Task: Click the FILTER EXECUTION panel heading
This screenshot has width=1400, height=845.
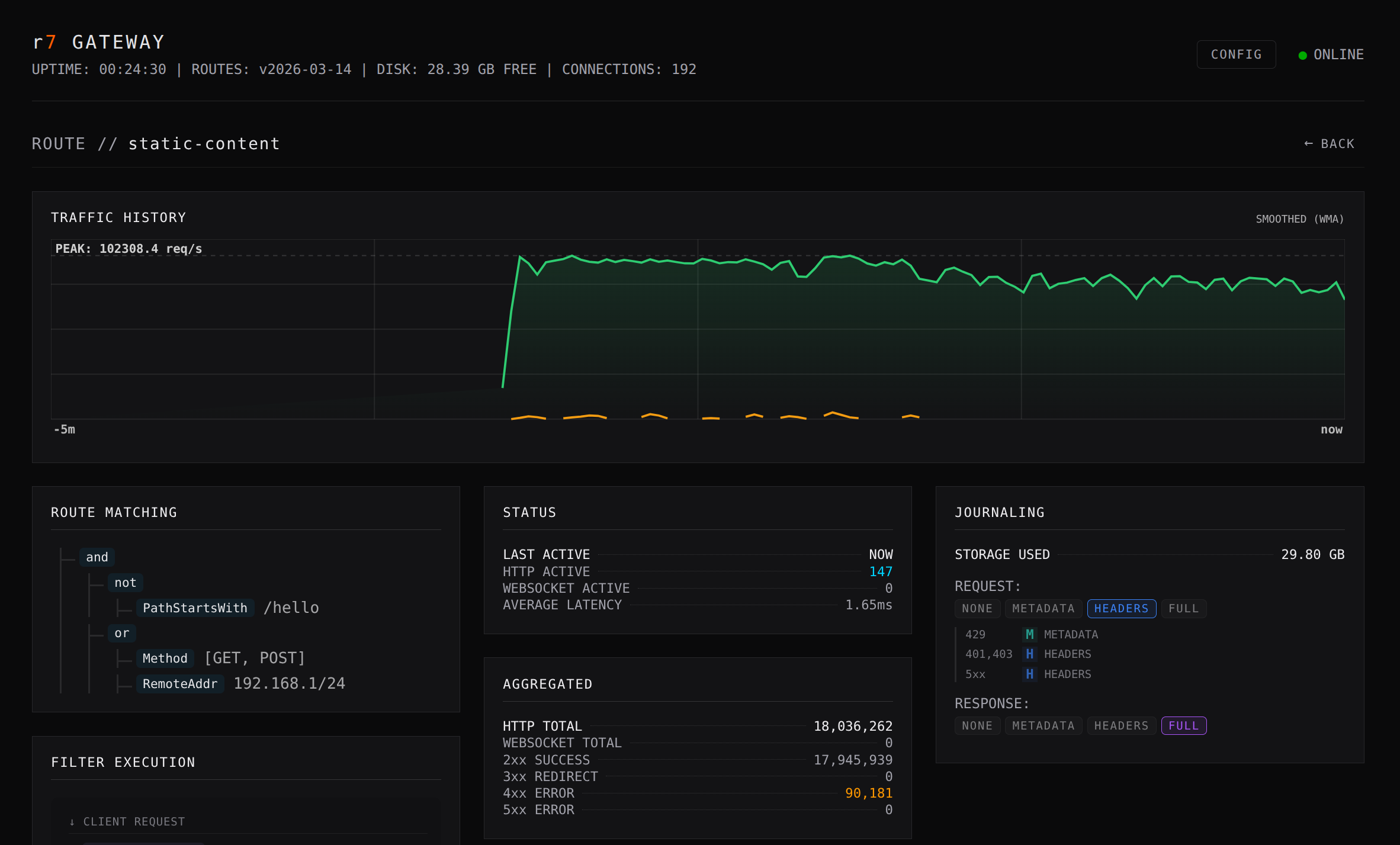Action: point(123,762)
